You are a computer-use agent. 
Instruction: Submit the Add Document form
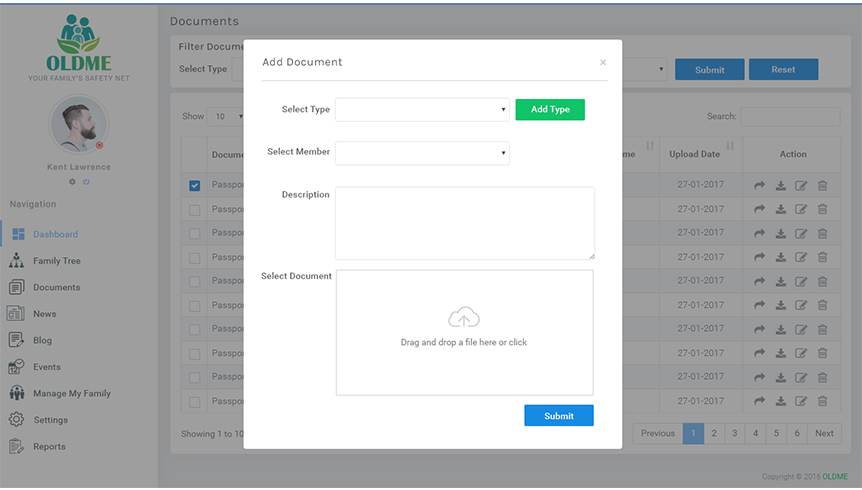(x=558, y=416)
